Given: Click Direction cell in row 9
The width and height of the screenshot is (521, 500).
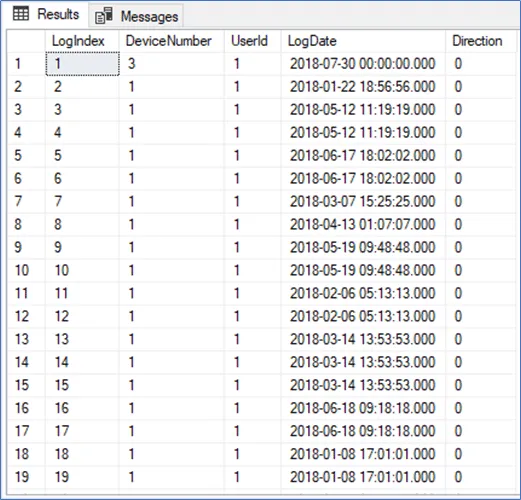Looking at the screenshot, I should pos(480,247).
